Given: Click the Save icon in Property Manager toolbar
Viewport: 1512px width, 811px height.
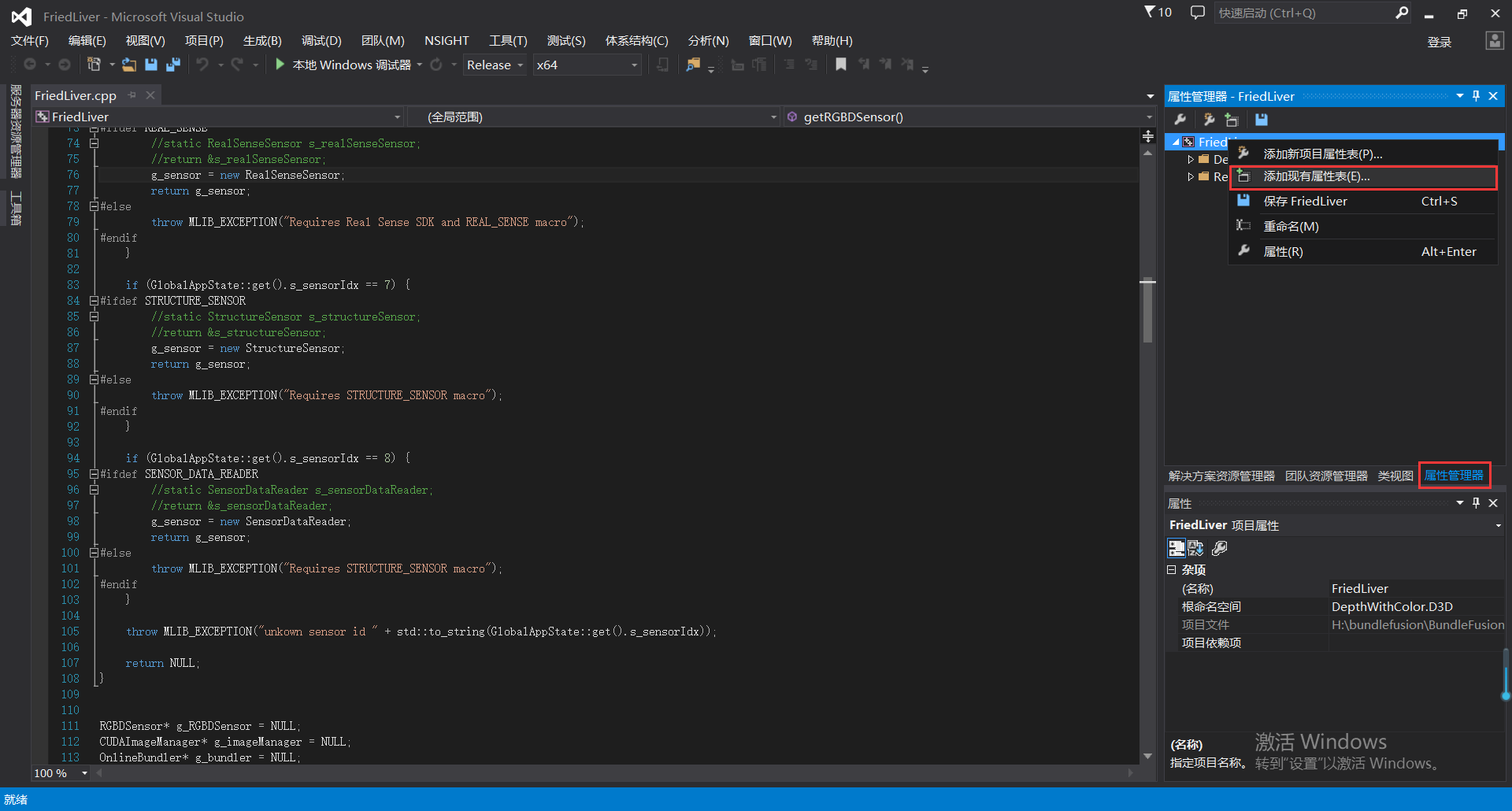Looking at the screenshot, I should point(1262,120).
